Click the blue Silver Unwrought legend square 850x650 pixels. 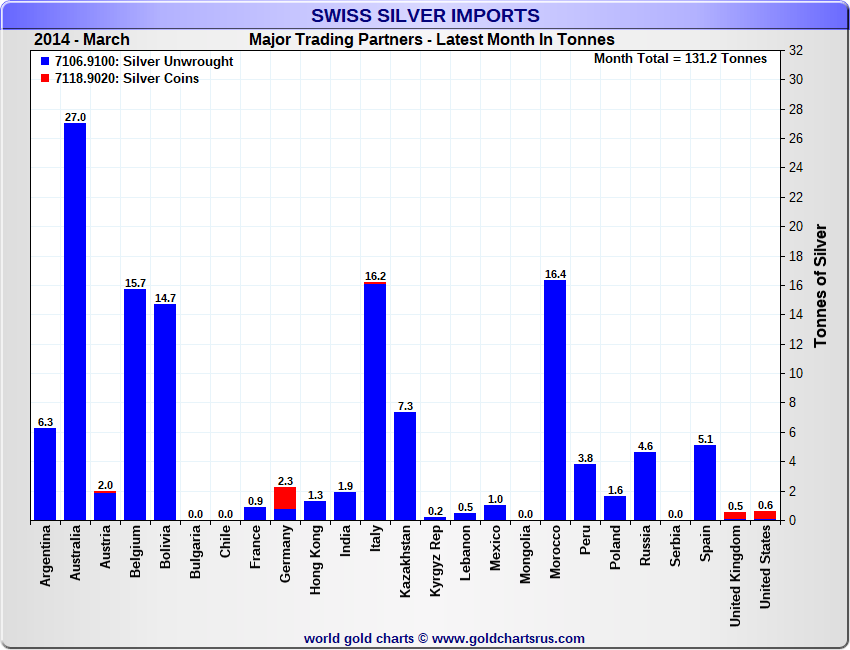click(45, 61)
